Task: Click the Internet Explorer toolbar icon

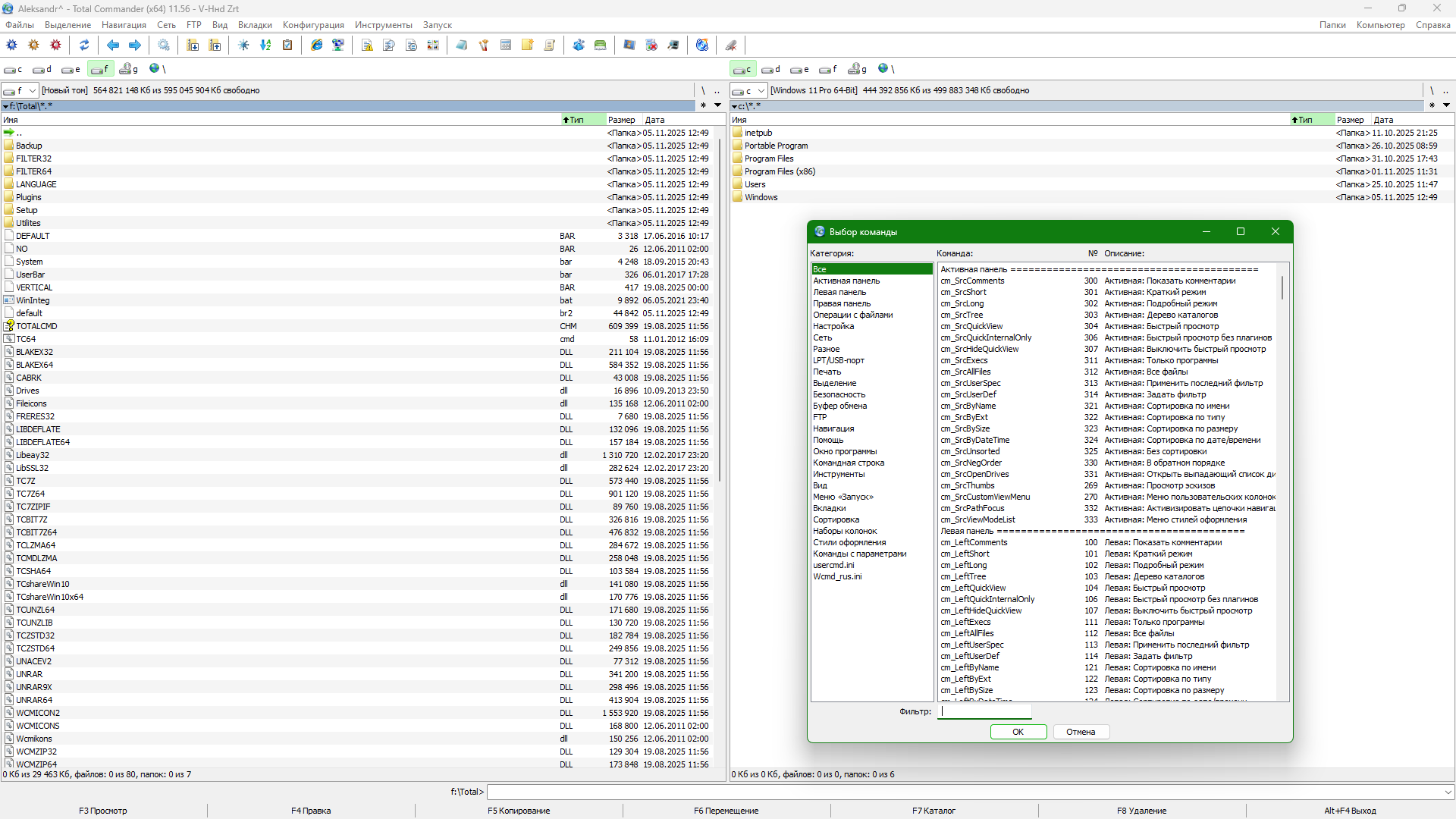Action: [x=317, y=45]
